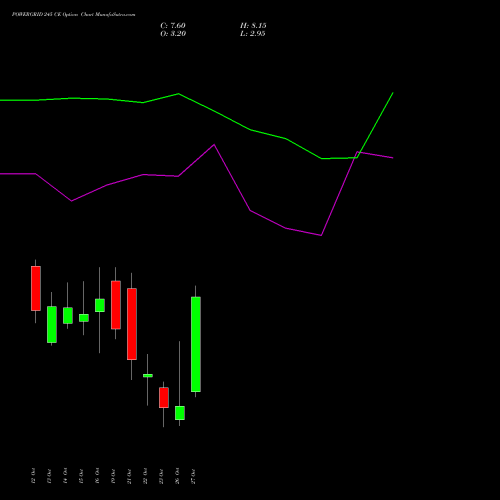Select the low value L: 2.95

pyautogui.click(x=253, y=34)
